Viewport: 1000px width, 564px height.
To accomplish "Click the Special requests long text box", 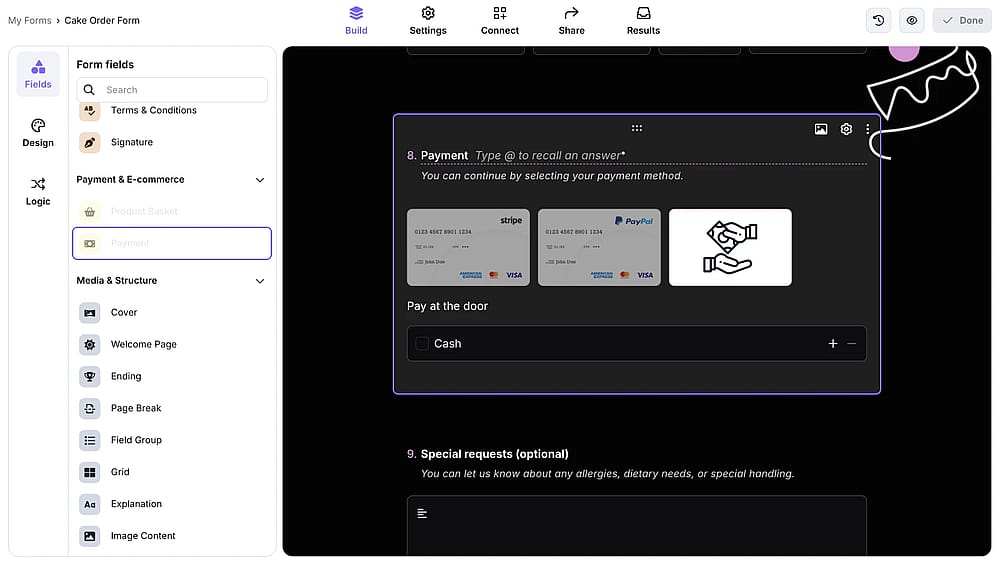I will click(636, 525).
